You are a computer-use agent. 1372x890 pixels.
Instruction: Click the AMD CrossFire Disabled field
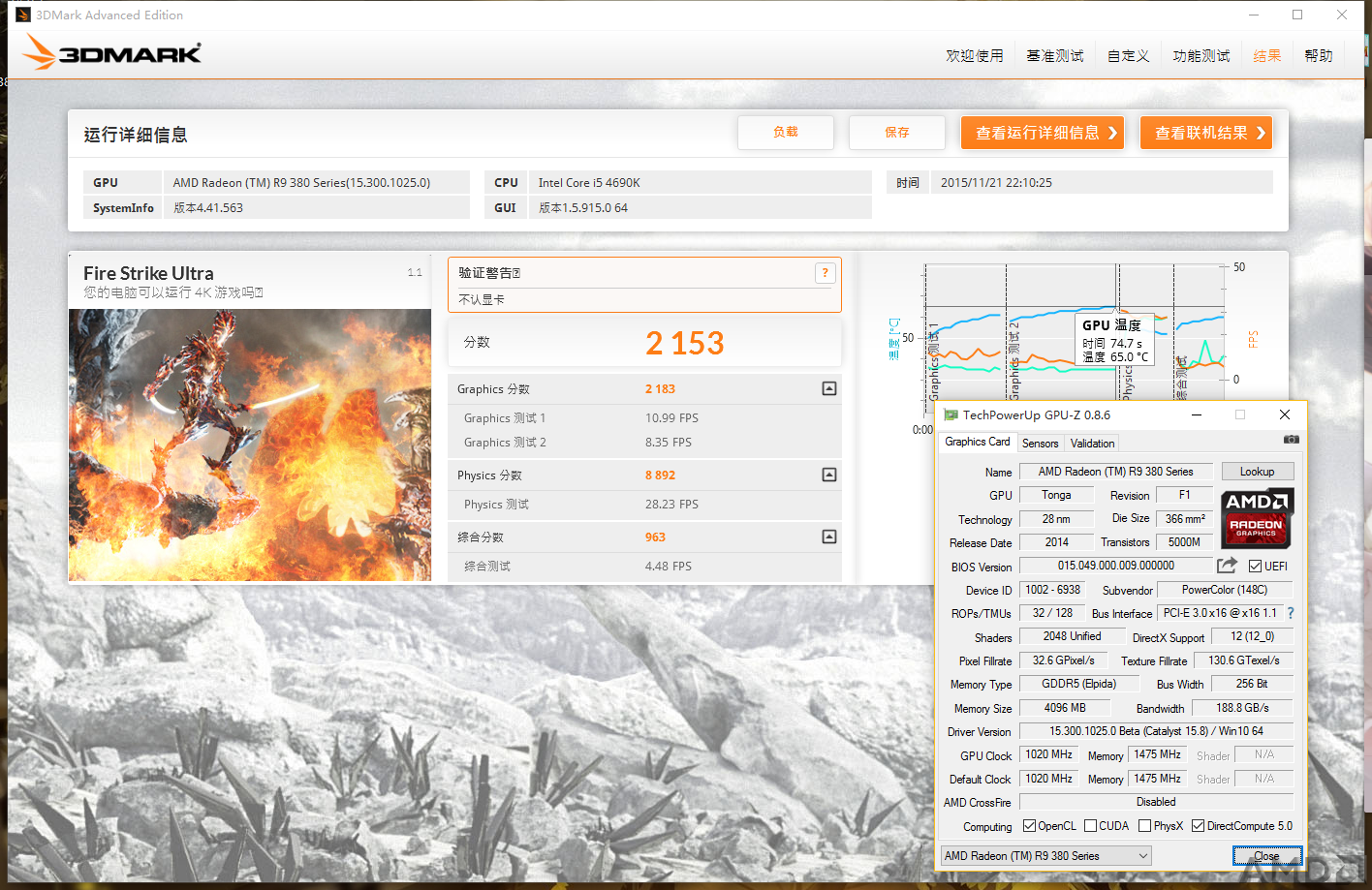(x=1156, y=802)
